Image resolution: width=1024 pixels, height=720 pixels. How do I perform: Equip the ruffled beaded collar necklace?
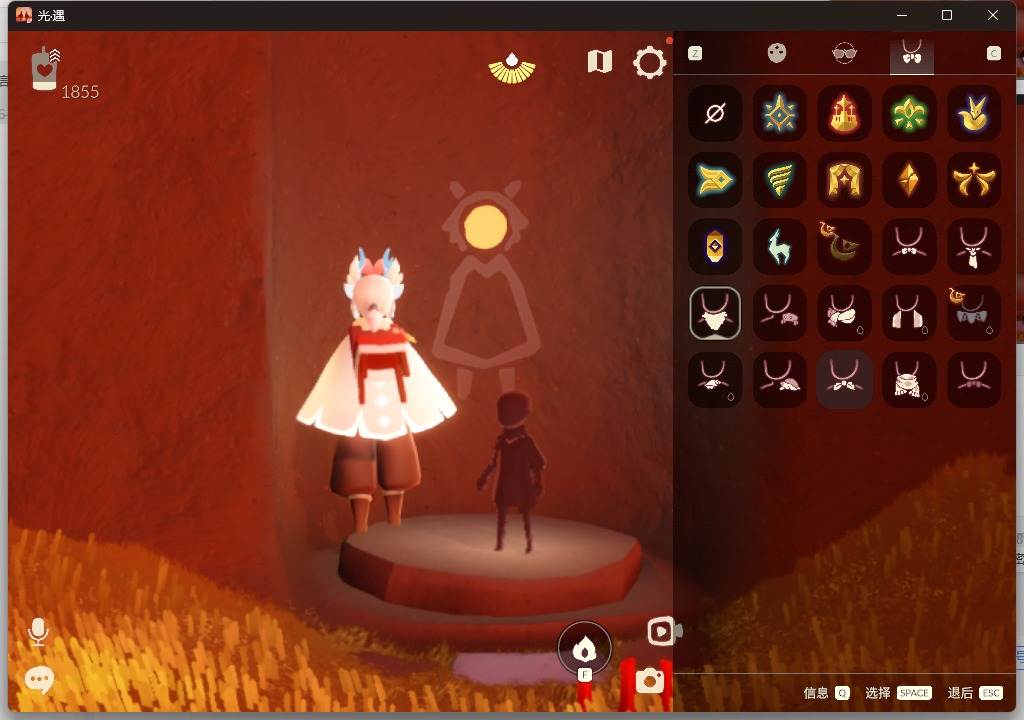tap(909, 380)
